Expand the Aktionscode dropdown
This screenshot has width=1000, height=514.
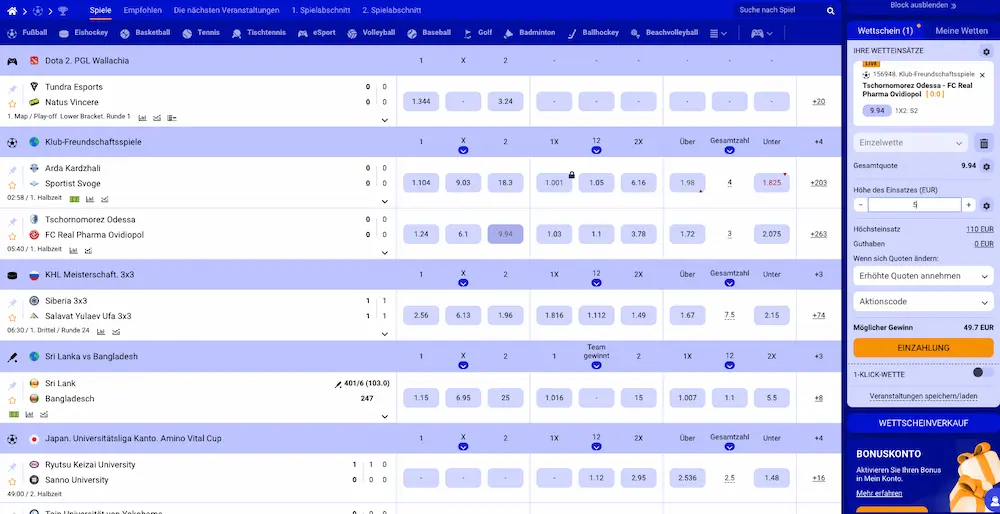(x=923, y=302)
